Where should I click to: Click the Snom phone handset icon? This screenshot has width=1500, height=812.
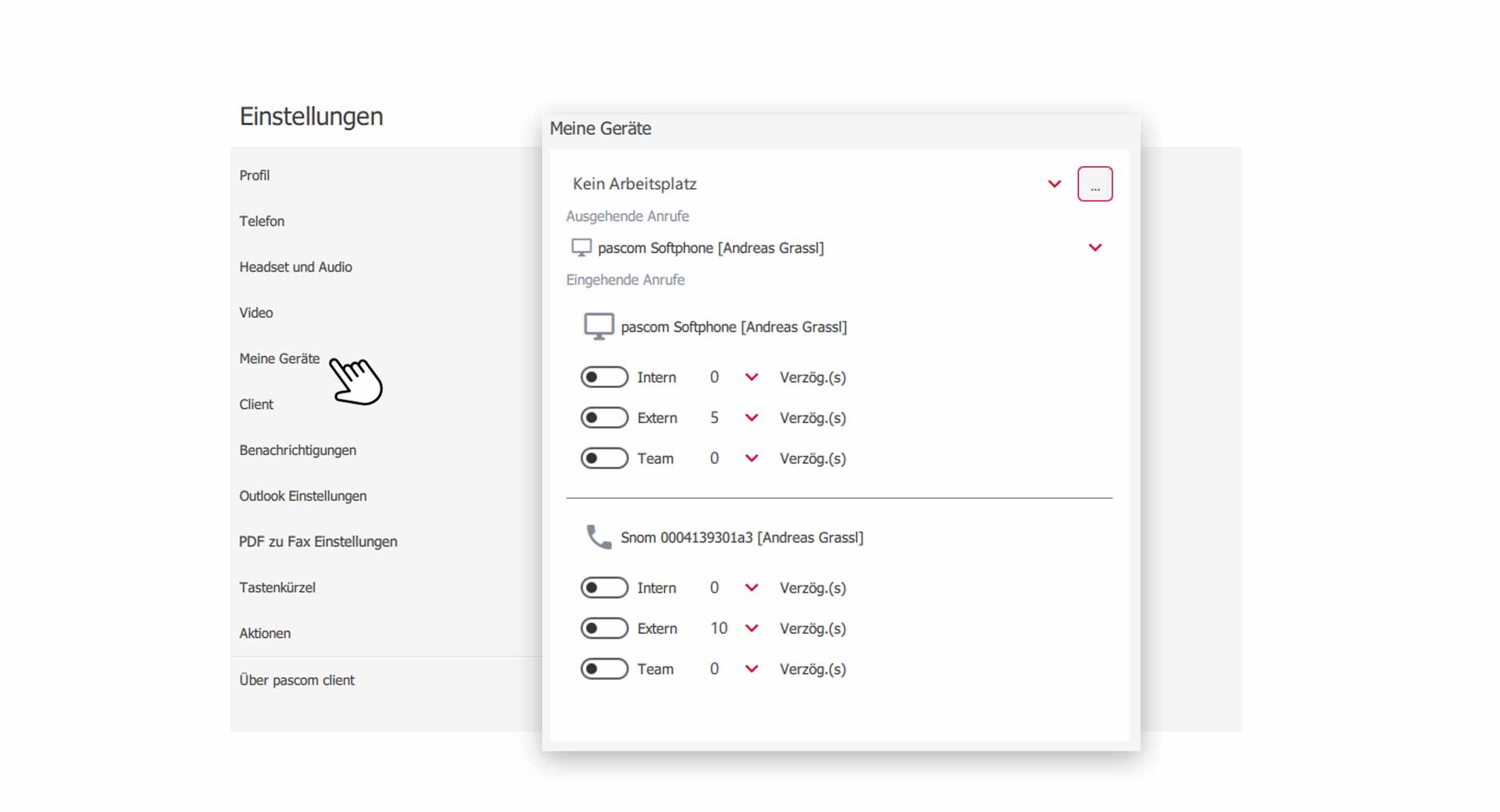(x=599, y=537)
